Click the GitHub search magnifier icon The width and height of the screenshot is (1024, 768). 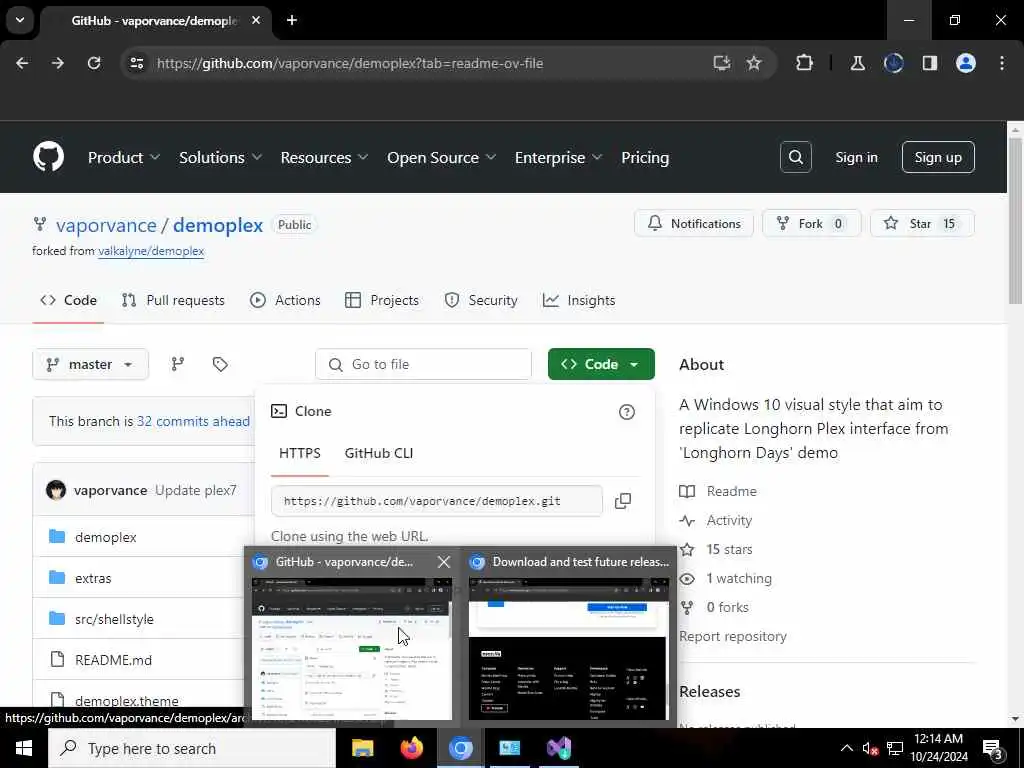795,157
